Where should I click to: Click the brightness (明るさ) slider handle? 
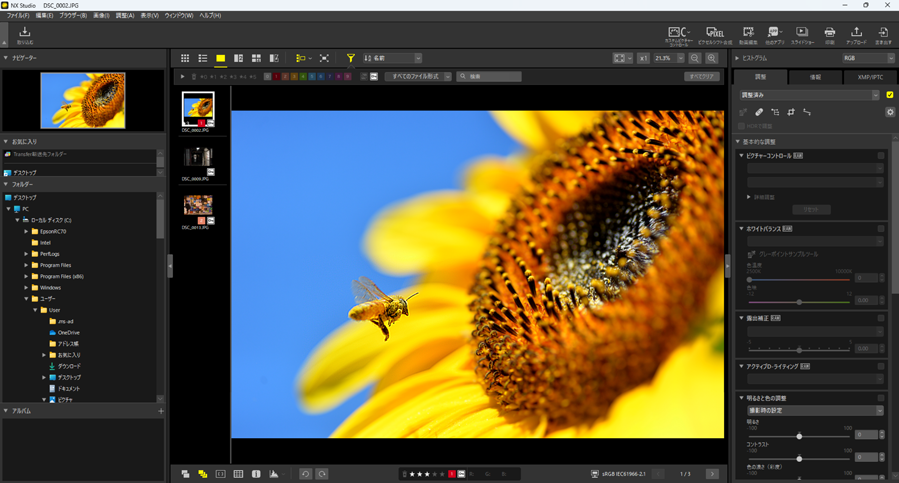coord(799,436)
